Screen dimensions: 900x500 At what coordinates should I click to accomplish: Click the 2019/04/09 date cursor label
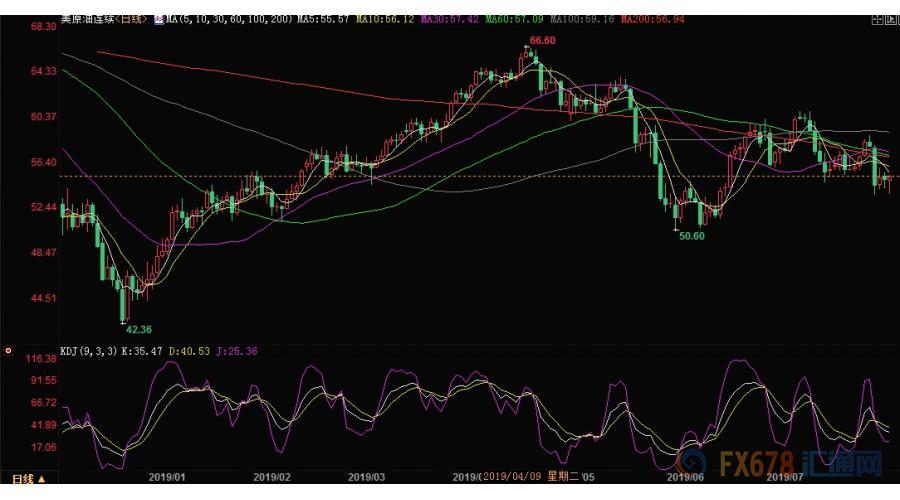click(519, 477)
